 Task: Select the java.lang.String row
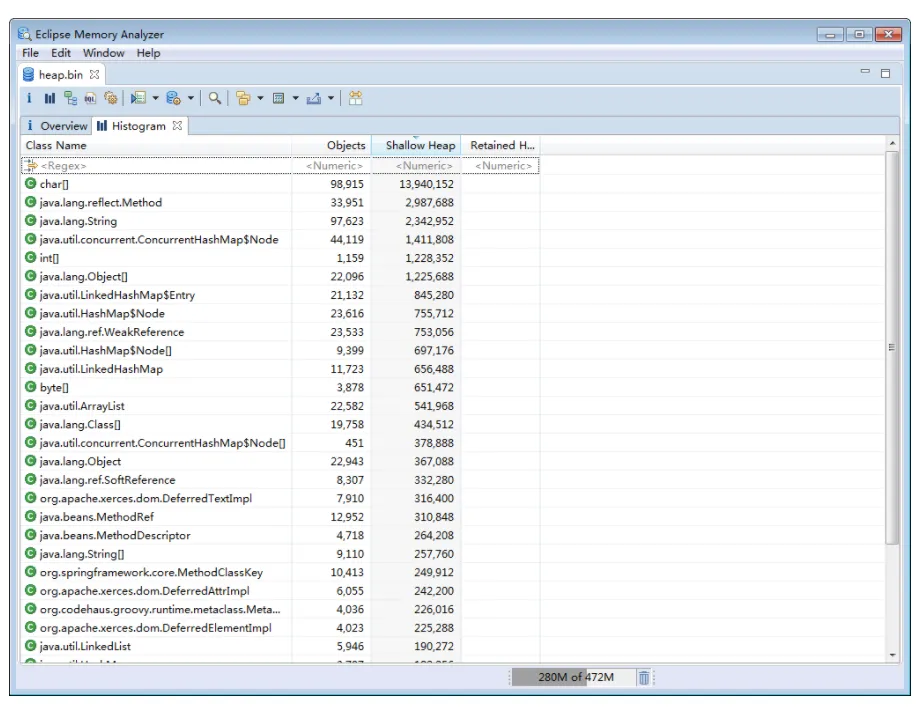[x=78, y=221]
